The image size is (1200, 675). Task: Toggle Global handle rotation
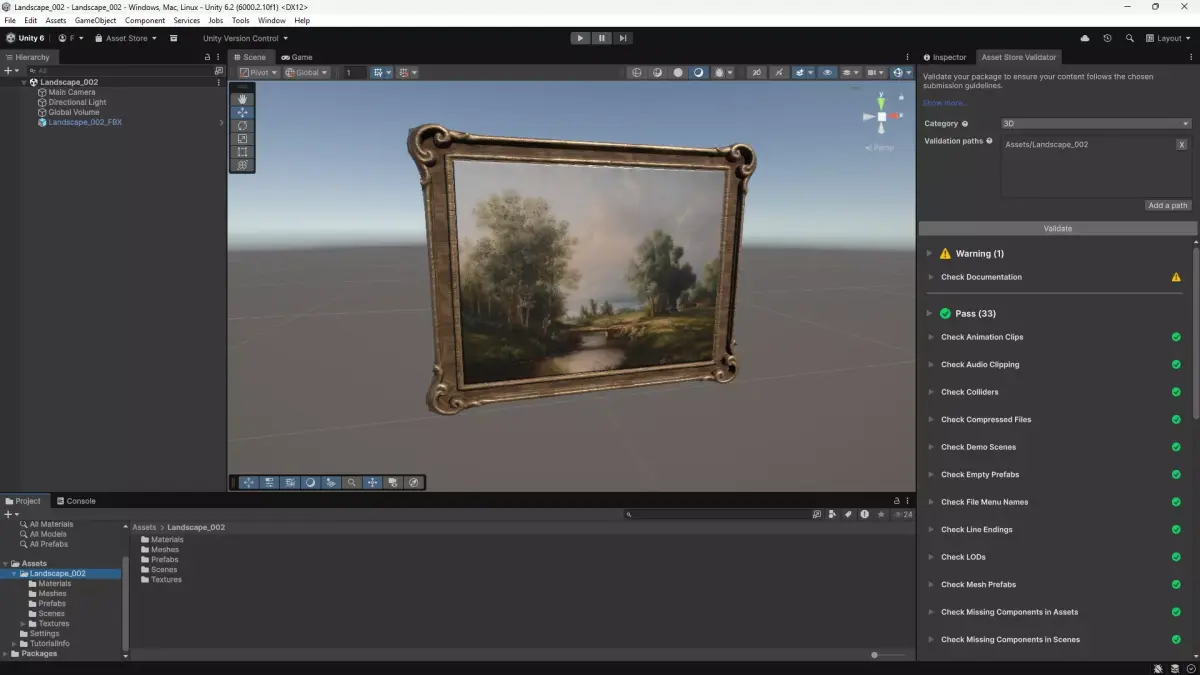(x=306, y=72)
